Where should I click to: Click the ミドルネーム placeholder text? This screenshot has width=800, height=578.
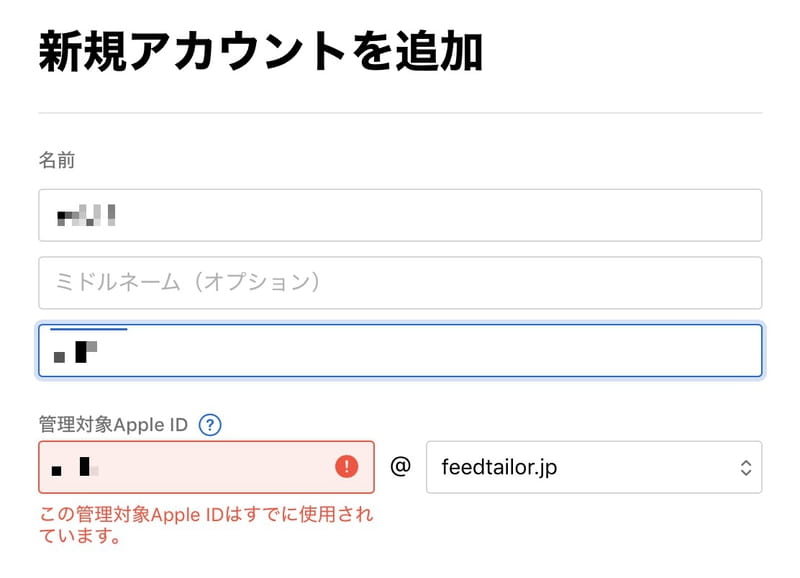point(187,282)
